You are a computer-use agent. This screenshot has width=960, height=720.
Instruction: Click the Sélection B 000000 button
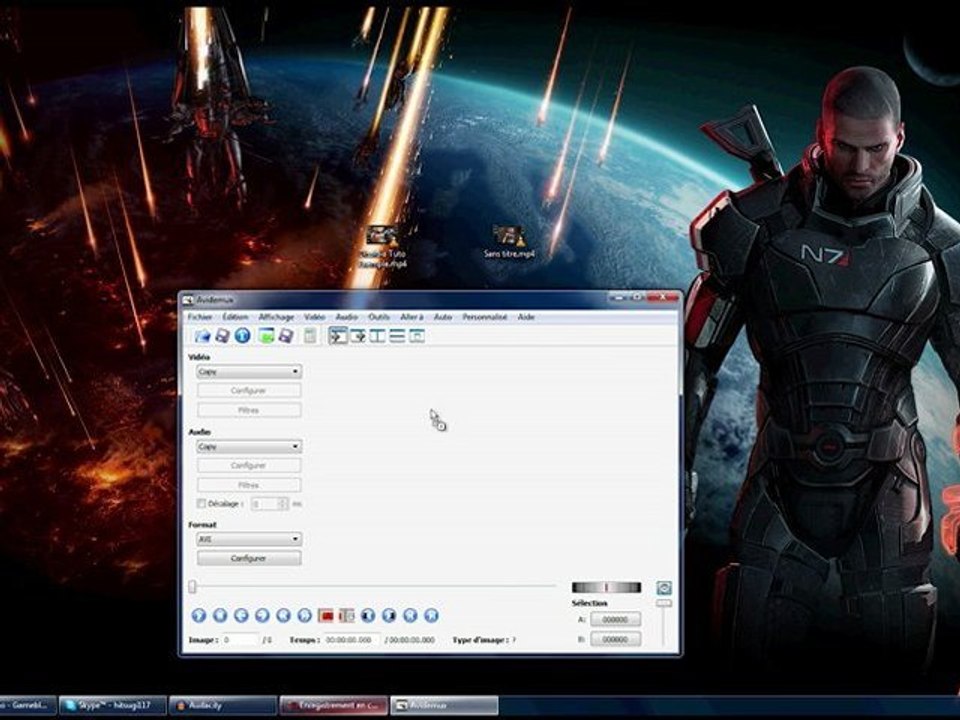(x=615, y=639)
